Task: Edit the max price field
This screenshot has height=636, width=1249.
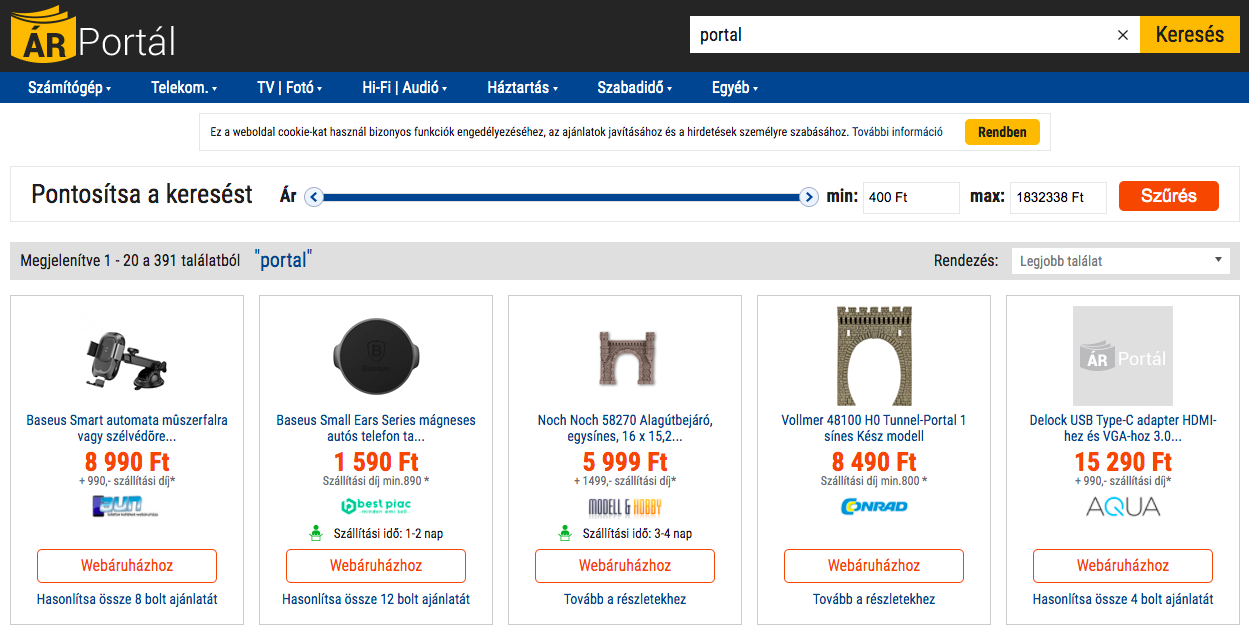Action: pyautogui.click(x=1058, y=197)
